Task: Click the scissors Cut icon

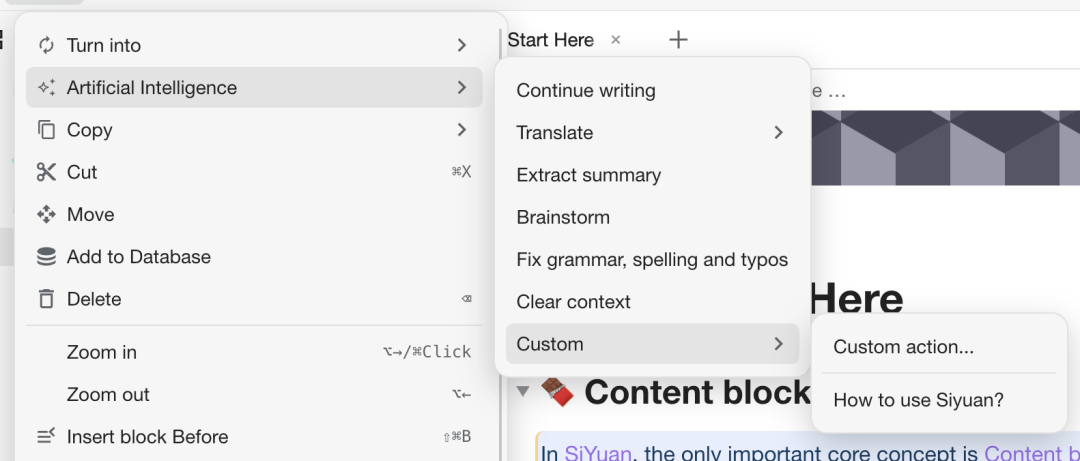Action: point(46,172)
